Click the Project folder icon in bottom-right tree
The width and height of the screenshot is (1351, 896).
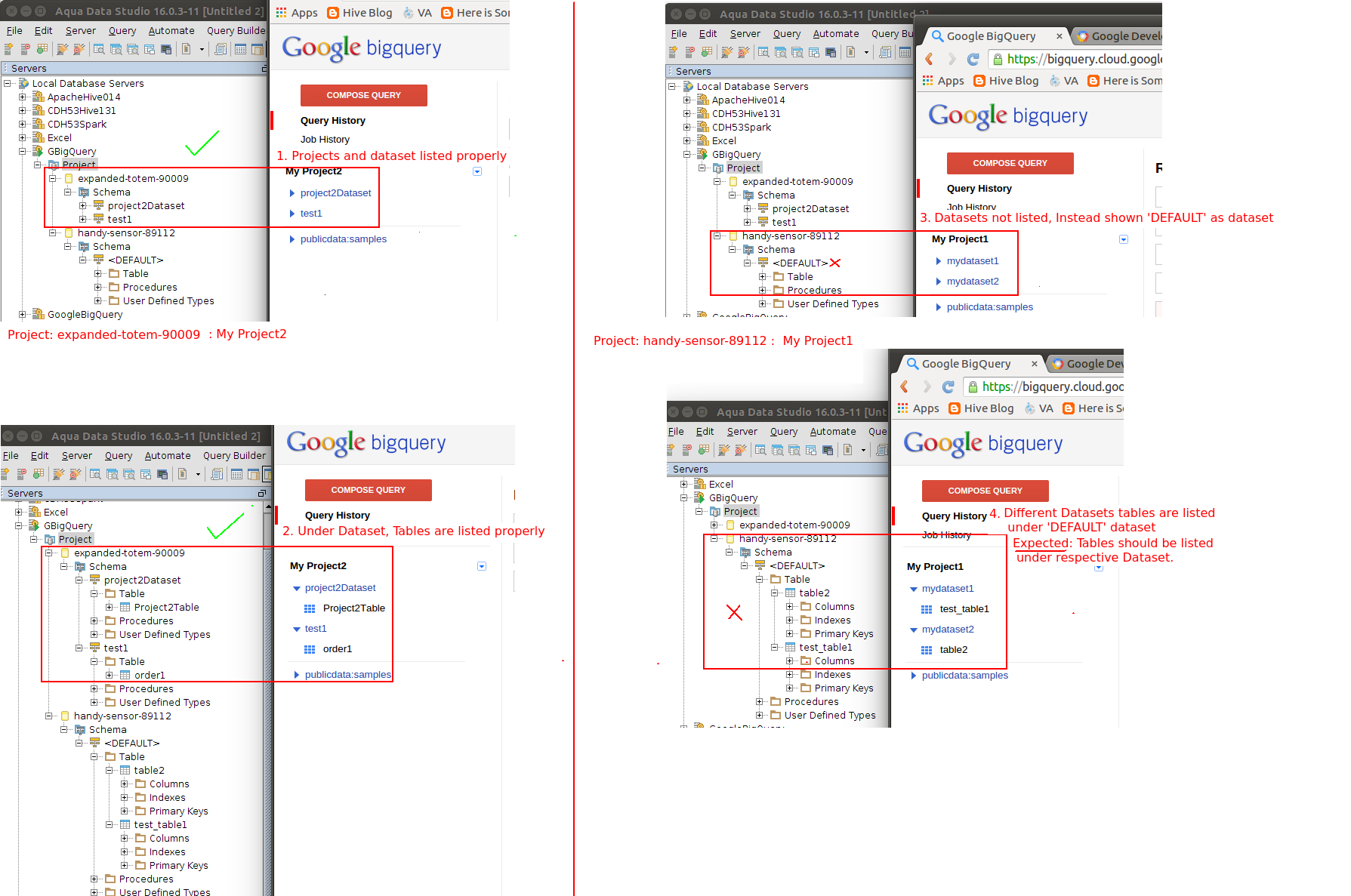pos(714,511)
